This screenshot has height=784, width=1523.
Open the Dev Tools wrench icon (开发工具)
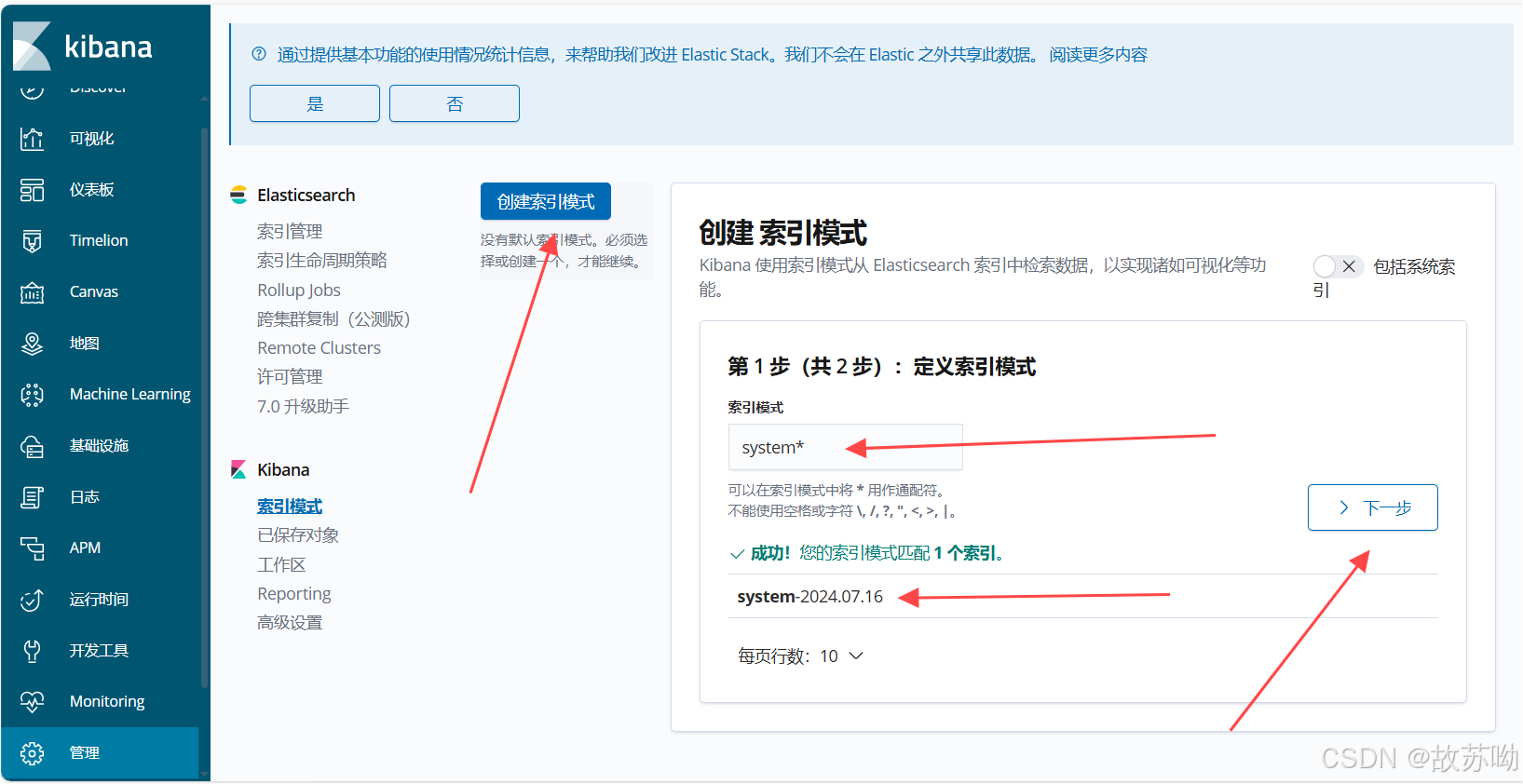(x=32, y=651)
